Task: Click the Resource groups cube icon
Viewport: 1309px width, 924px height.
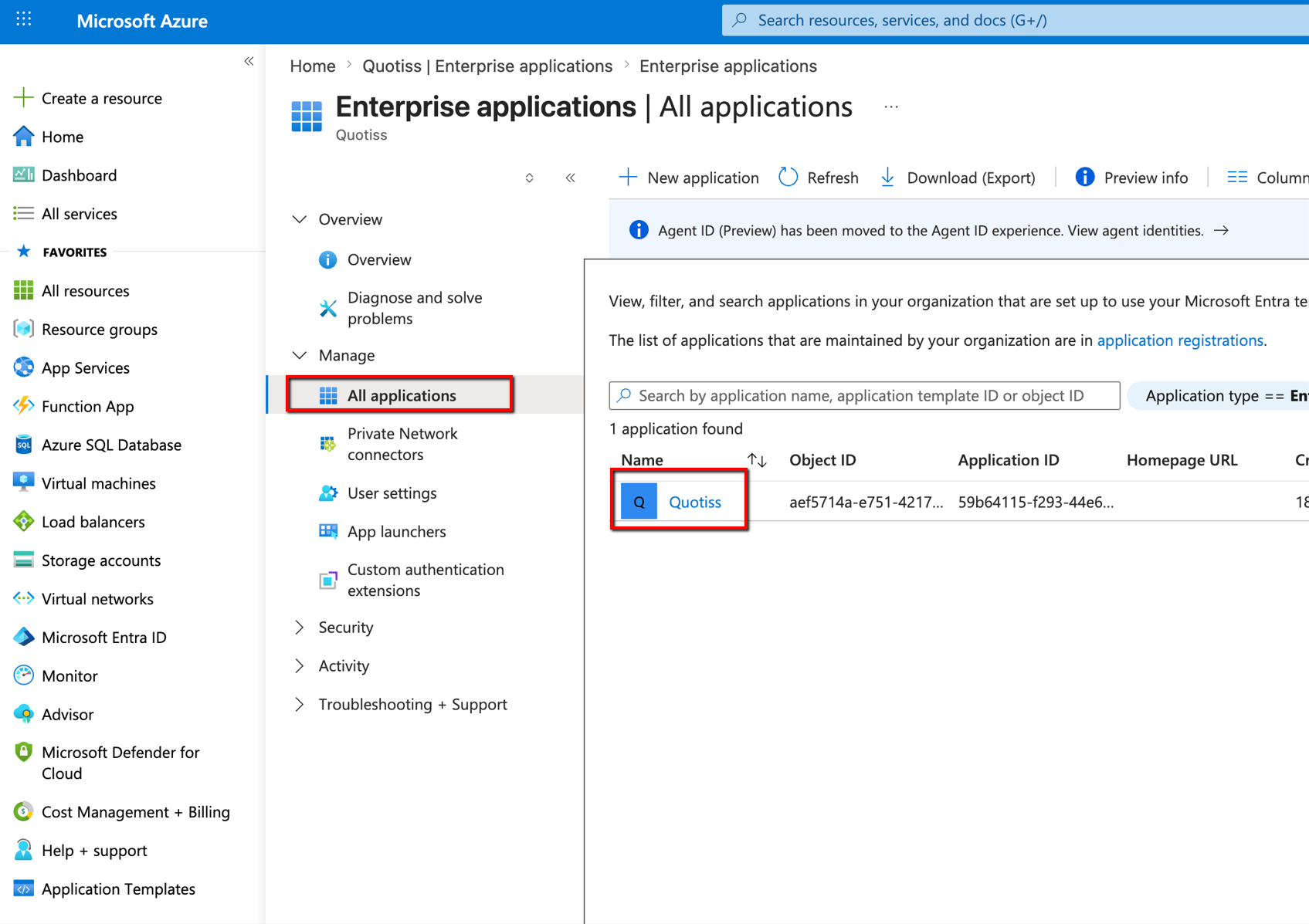Action: coord(24,329)
